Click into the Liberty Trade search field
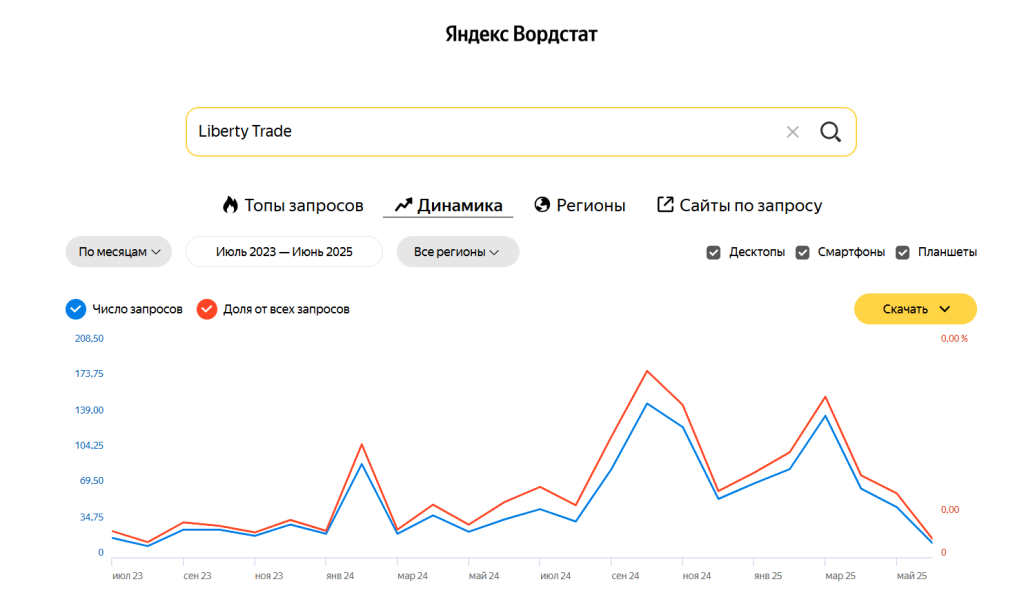Image resolution: width=1024 pixels, height=604 pixels. [480, 132]
